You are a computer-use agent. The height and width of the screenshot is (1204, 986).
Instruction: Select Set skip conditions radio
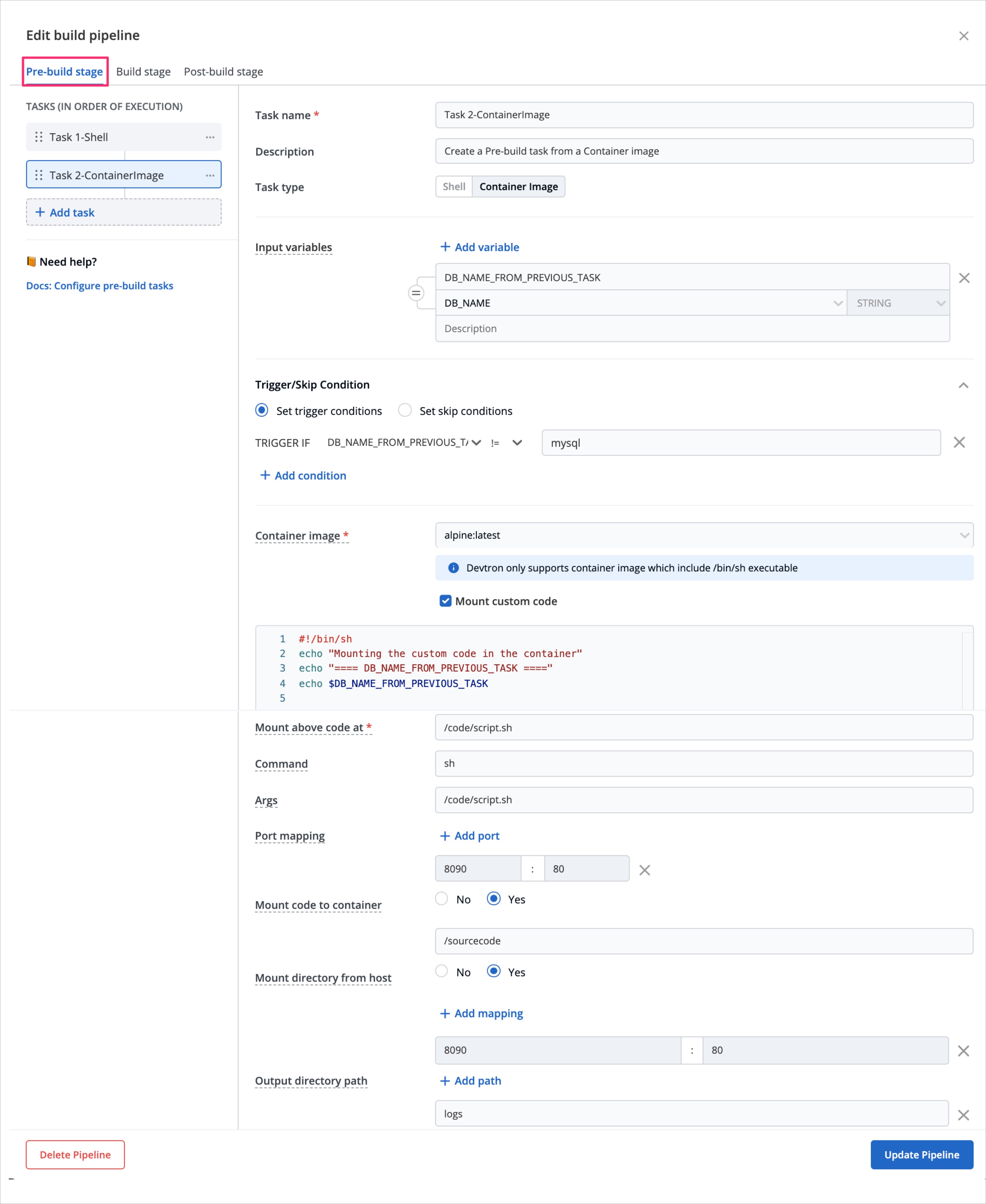(405, 410)
